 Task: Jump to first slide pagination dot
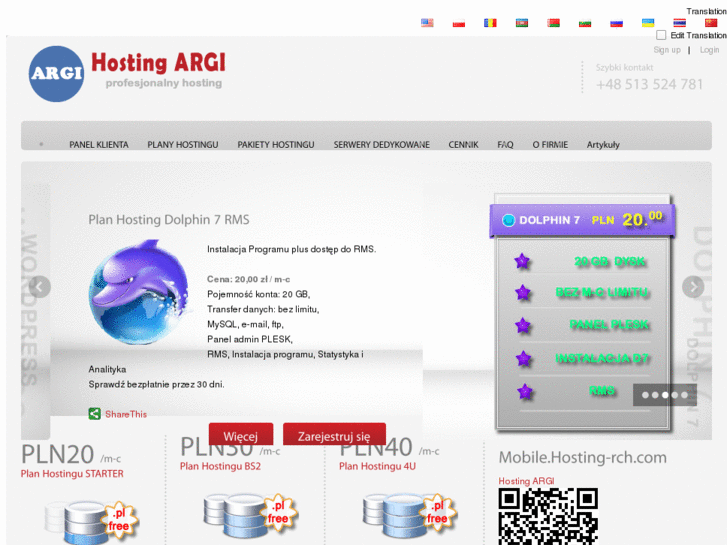tap(645, 395)
